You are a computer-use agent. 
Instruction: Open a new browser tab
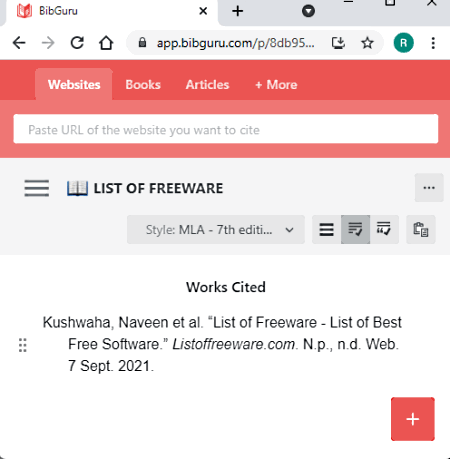pos(238,11)
